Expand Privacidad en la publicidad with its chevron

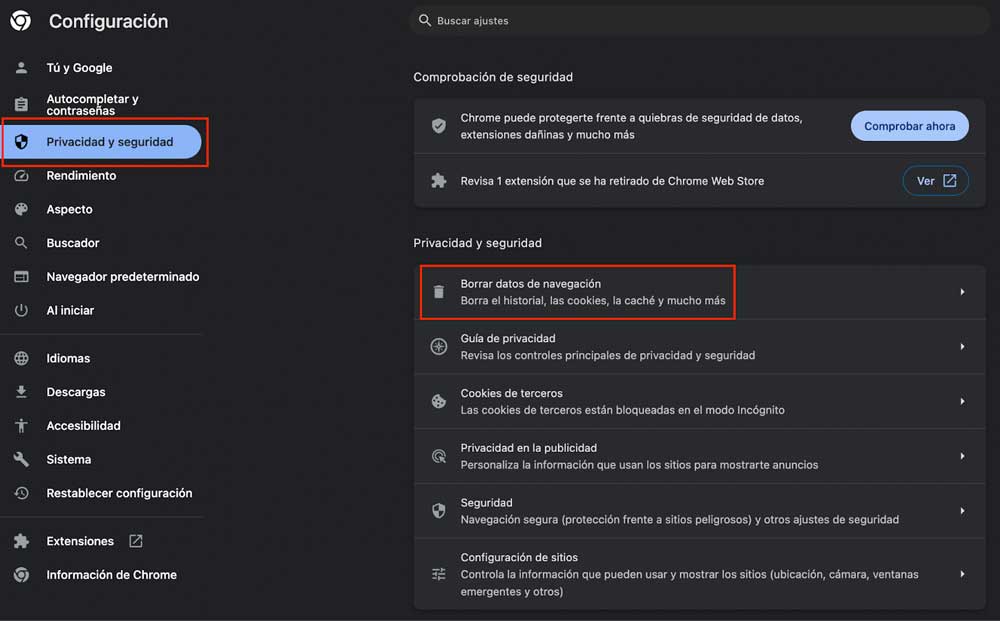pyautogui.click(x=962, y=456)
